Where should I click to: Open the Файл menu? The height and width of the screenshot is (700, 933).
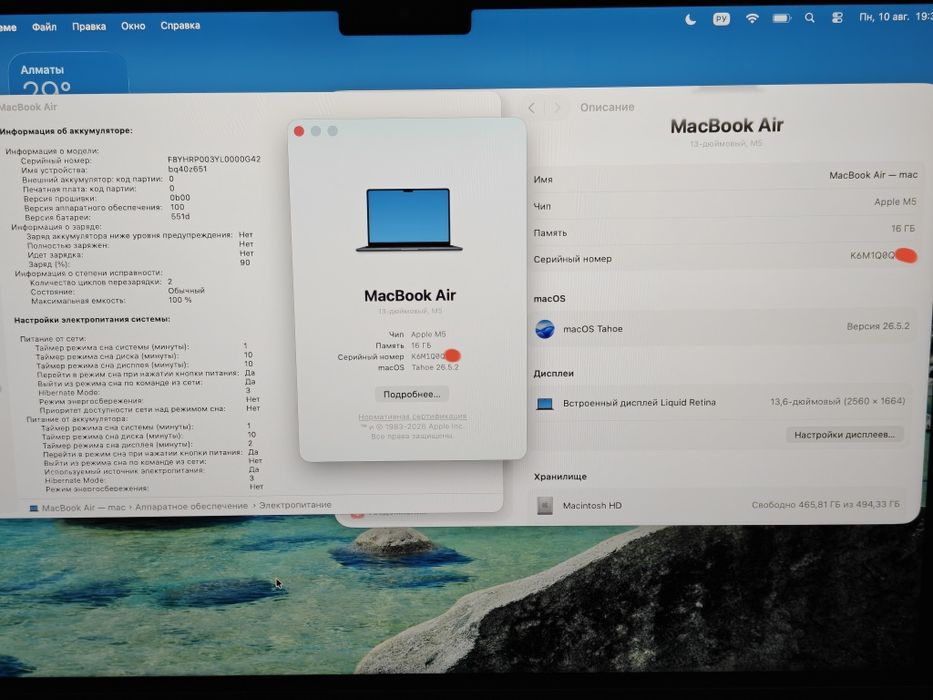tap(44, 27)
